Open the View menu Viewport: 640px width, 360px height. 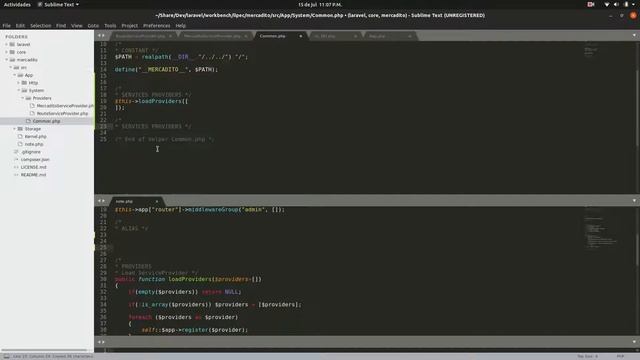(x=77, y=25)
